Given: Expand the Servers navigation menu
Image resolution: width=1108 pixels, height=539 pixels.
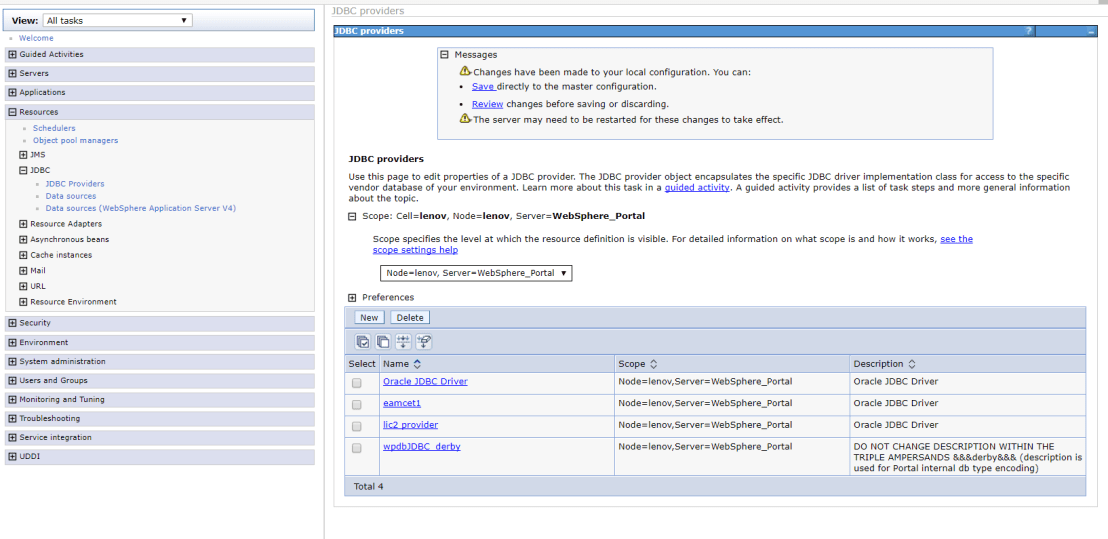Looking at the screenshot, I should (12, 73).
